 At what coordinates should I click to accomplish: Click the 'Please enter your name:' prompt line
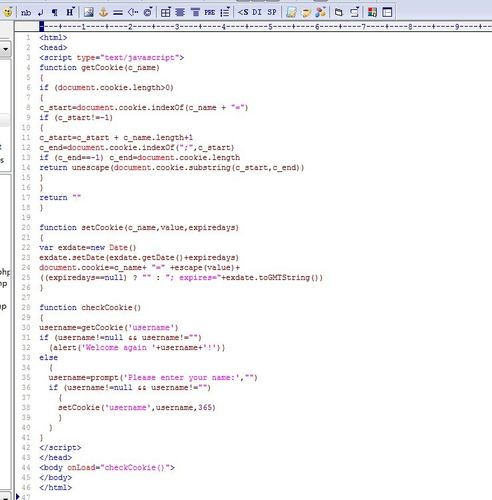(153, 378)
